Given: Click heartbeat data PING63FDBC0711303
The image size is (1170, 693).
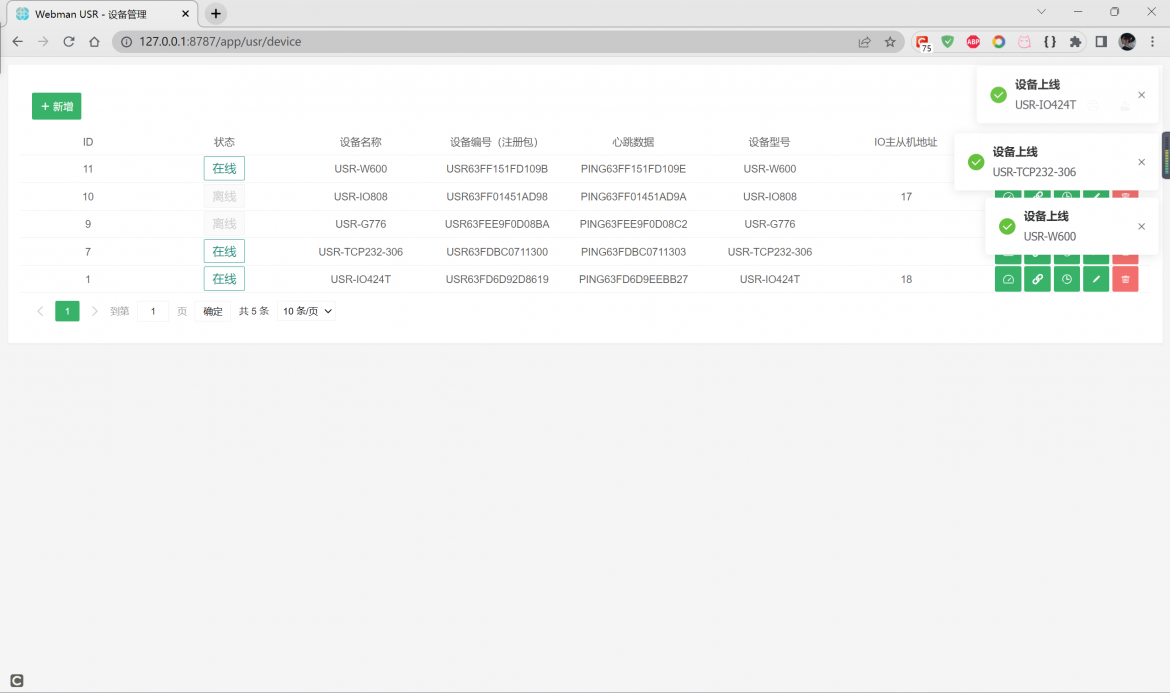Looking at the screenshot, I should point(634,252).
